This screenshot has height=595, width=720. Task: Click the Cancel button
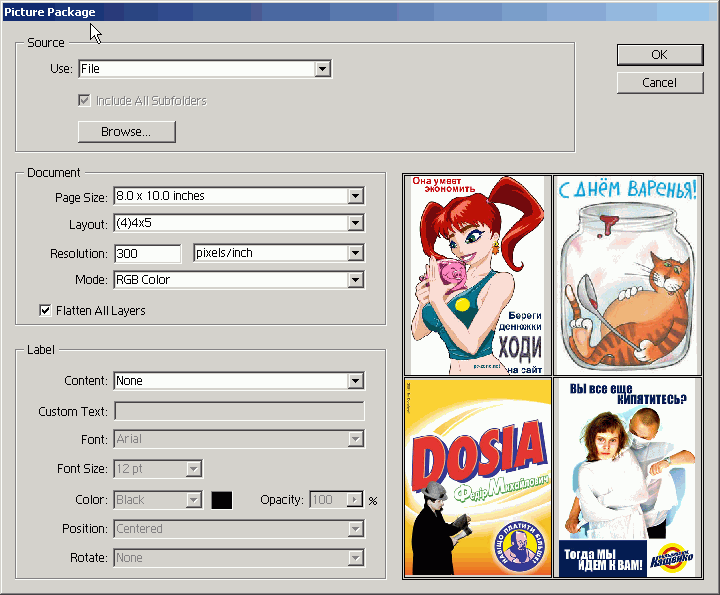pos(660,83)
